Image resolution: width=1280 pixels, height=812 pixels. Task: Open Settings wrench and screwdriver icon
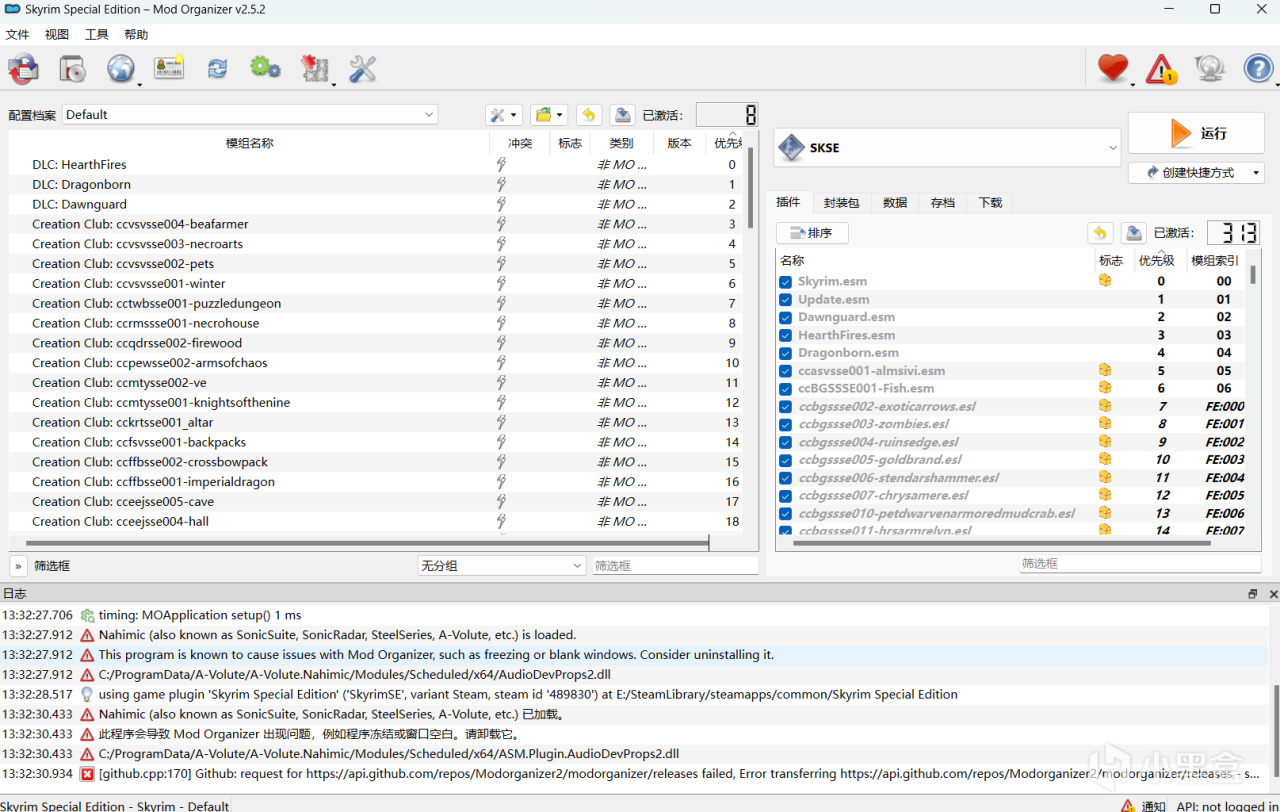pyautogui.click(x=362, y=69)
